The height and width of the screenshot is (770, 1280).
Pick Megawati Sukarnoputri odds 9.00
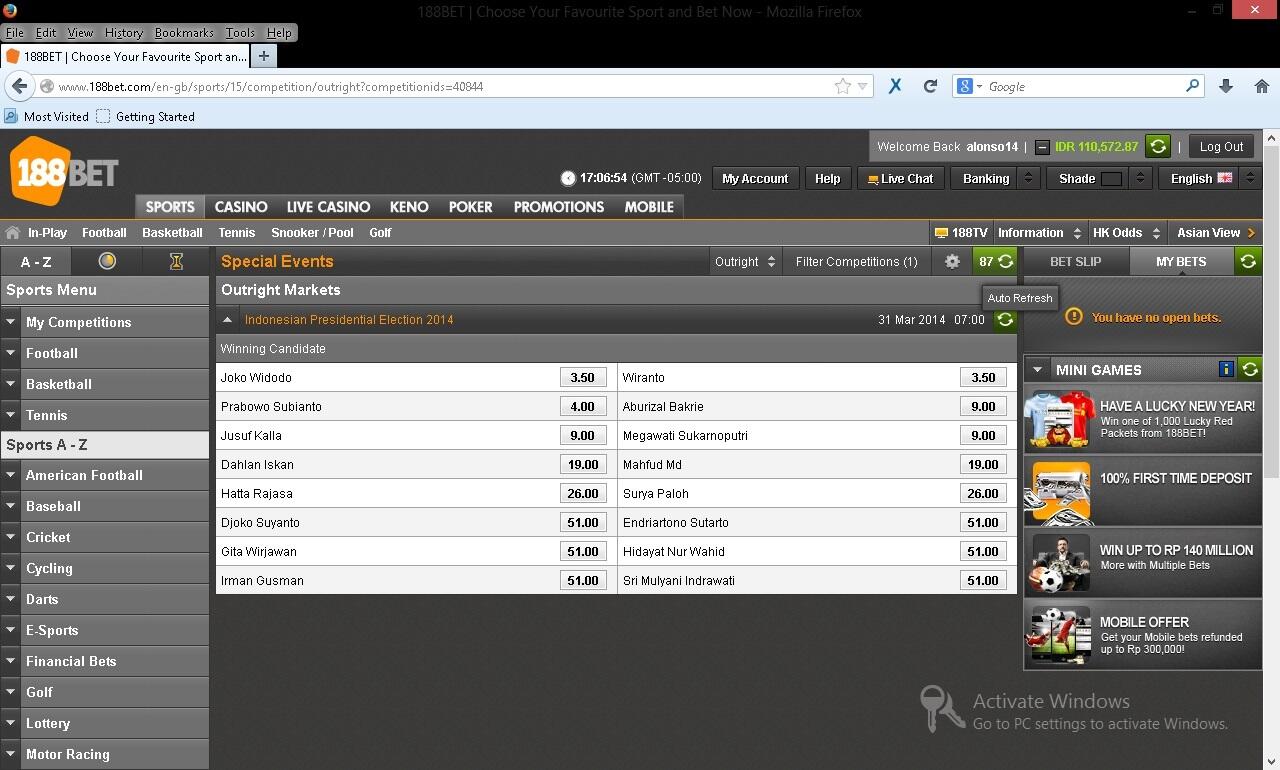tap(983, 436)
